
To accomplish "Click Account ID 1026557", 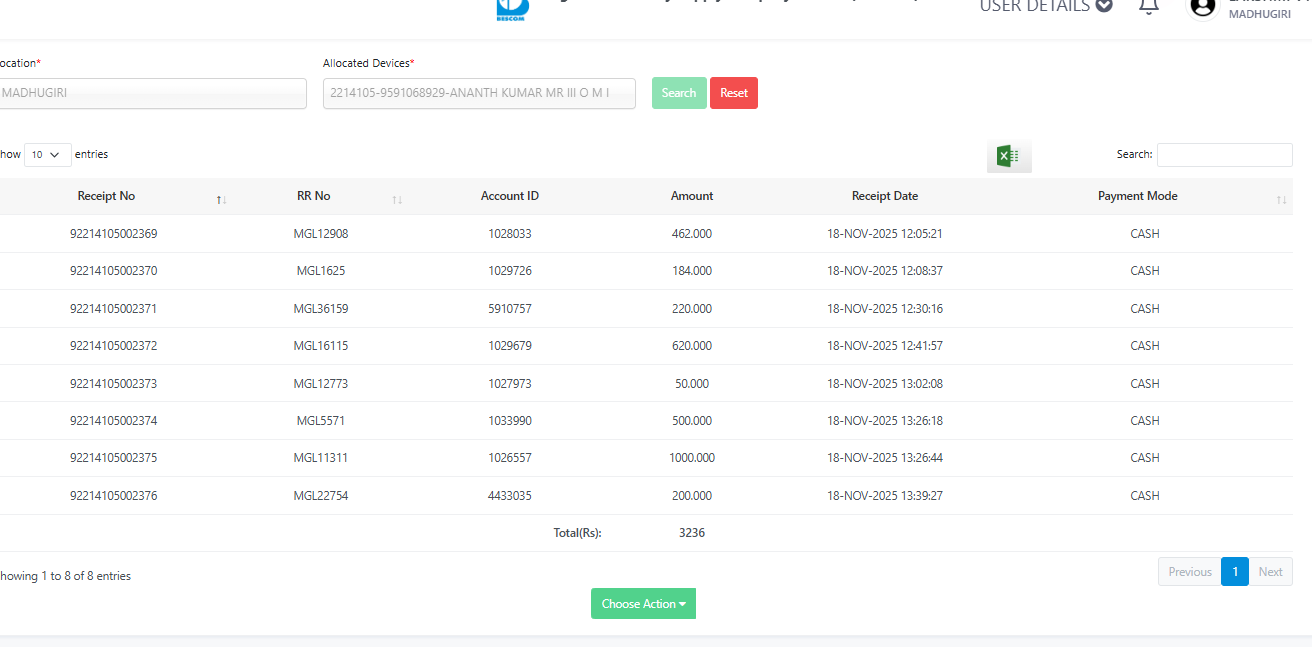I will [510, 458].
